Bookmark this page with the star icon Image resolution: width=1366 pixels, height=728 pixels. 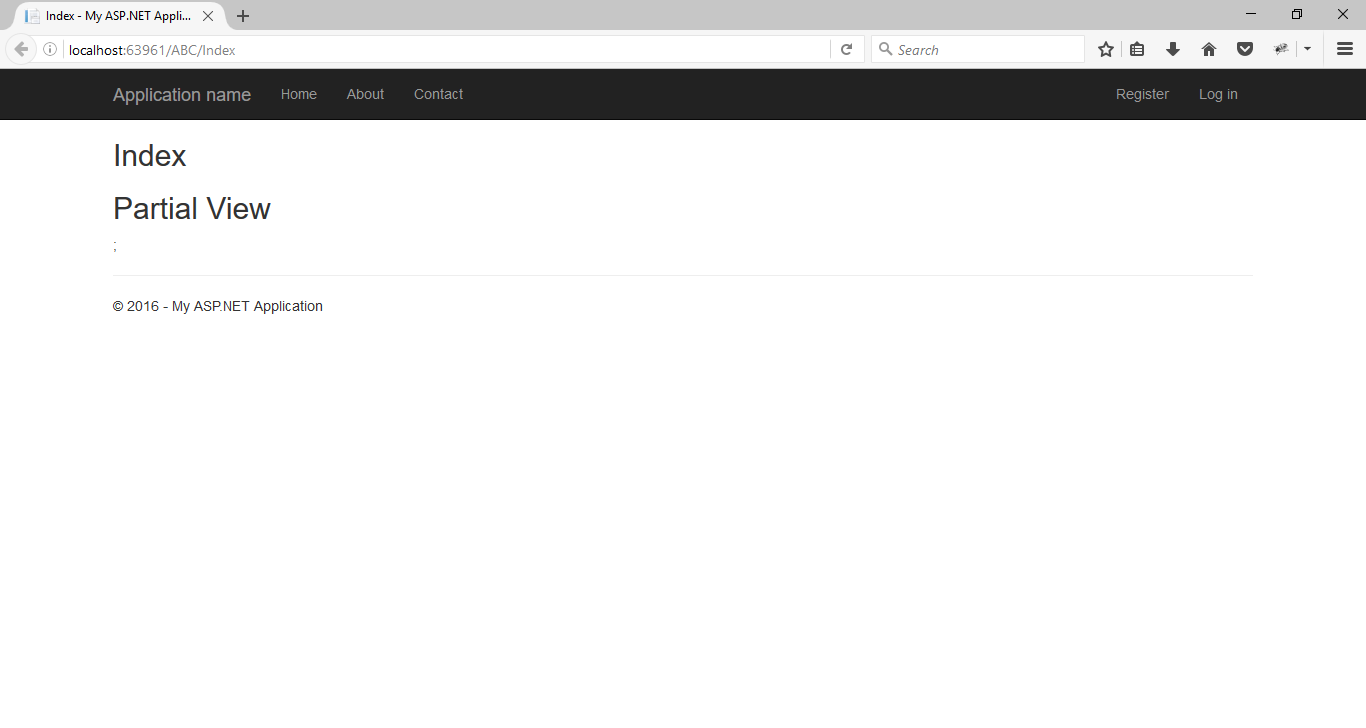pos(1105,48)
